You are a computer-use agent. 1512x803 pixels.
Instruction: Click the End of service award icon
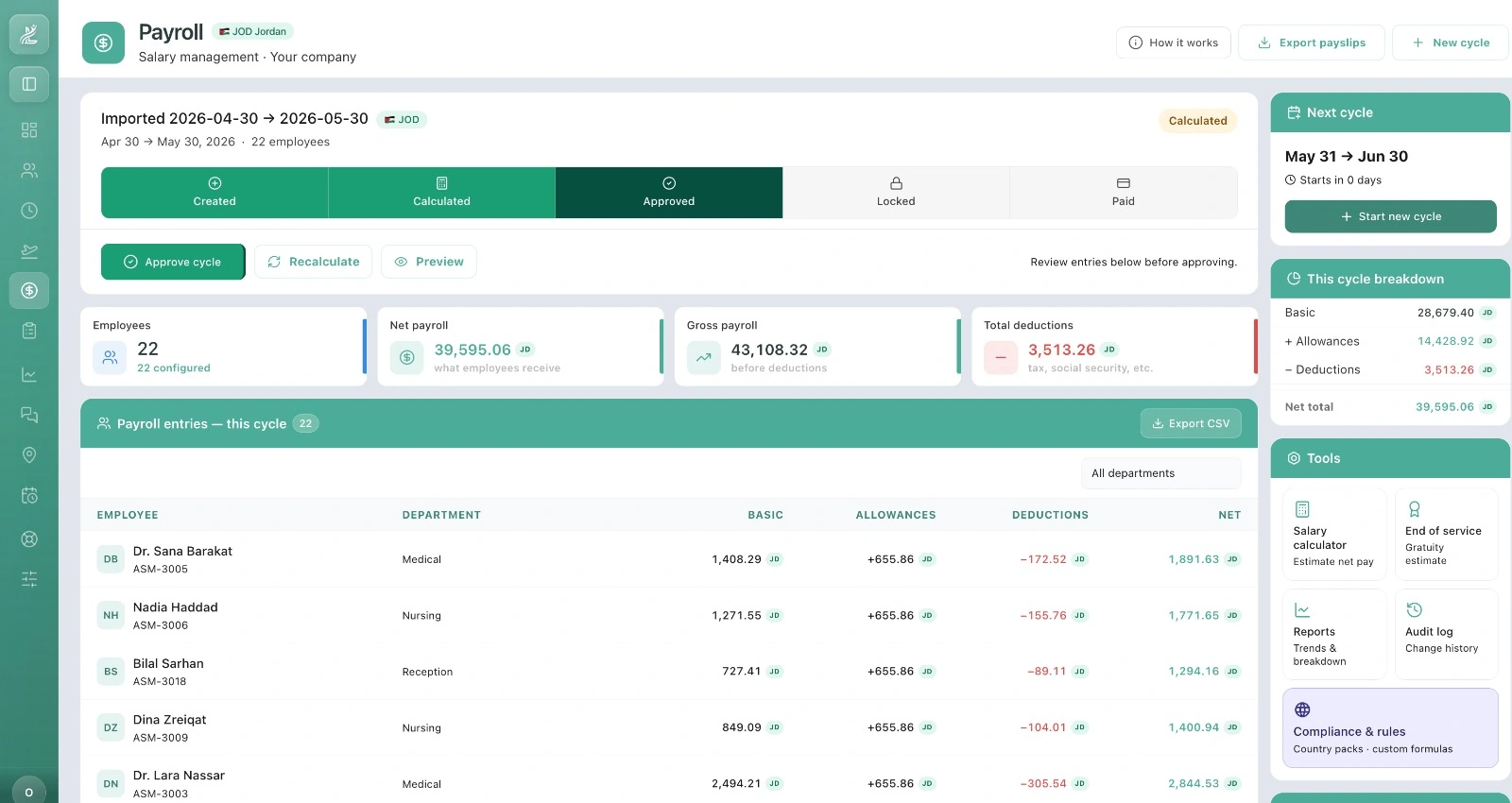[x=1415, y=508]
